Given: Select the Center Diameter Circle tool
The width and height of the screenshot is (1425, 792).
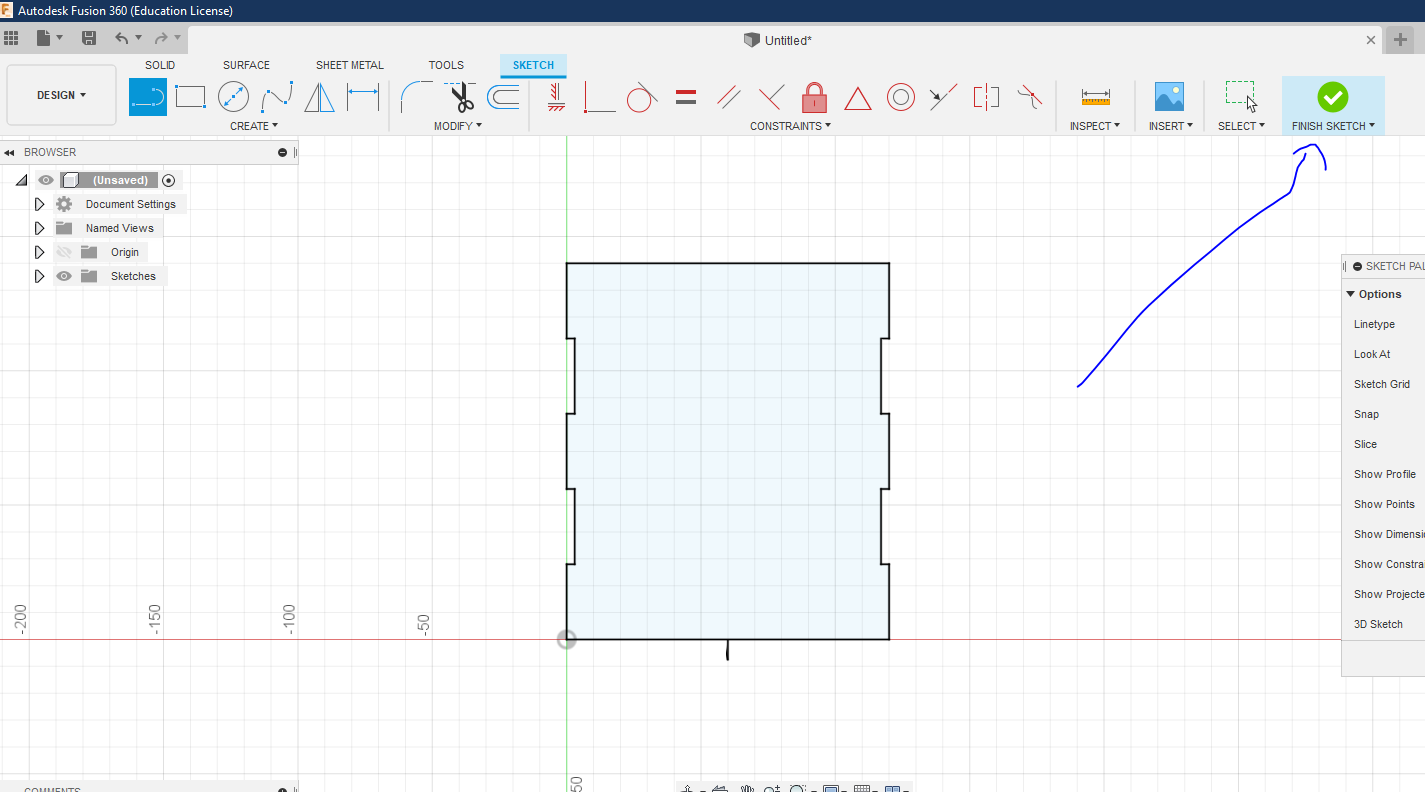Looking at the screenshot, I should click(x=233, y=97).
